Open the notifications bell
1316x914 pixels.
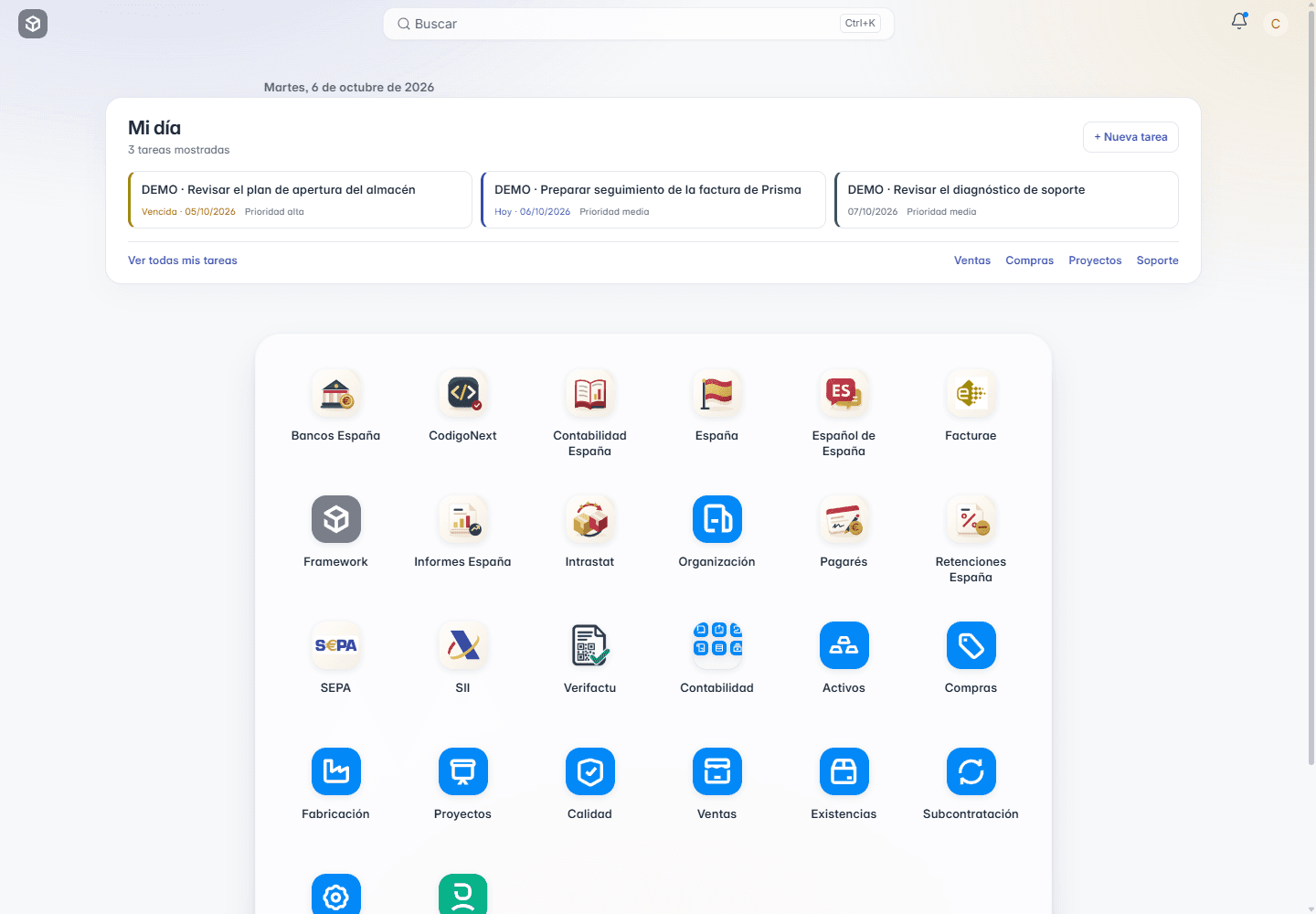[x=1239, y=21]
